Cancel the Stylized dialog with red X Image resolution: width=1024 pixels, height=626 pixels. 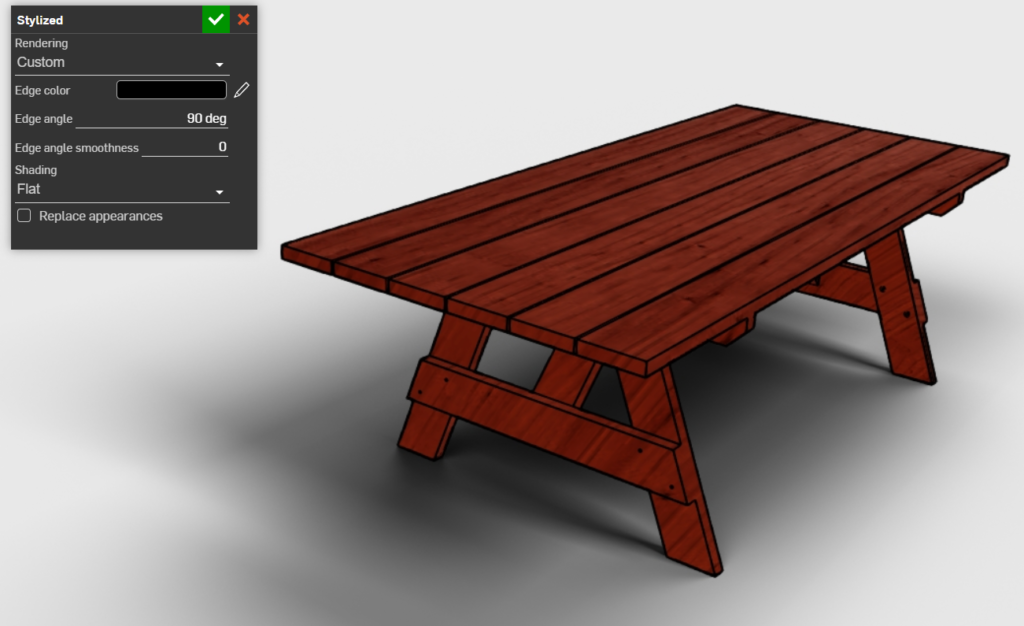(244, 20)
